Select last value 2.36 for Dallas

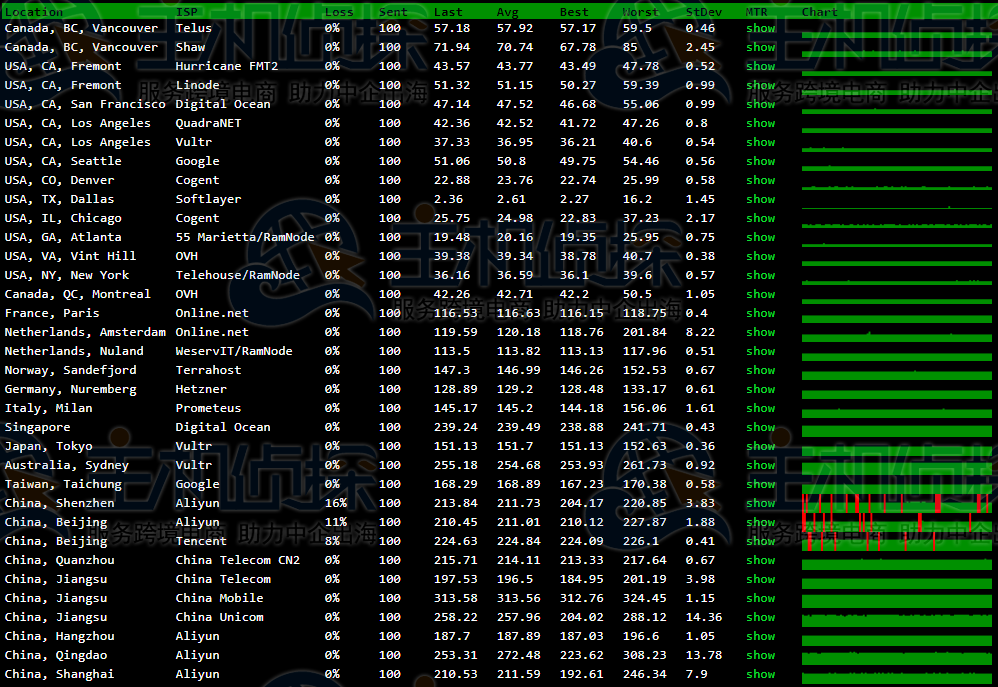coord(448,199)
